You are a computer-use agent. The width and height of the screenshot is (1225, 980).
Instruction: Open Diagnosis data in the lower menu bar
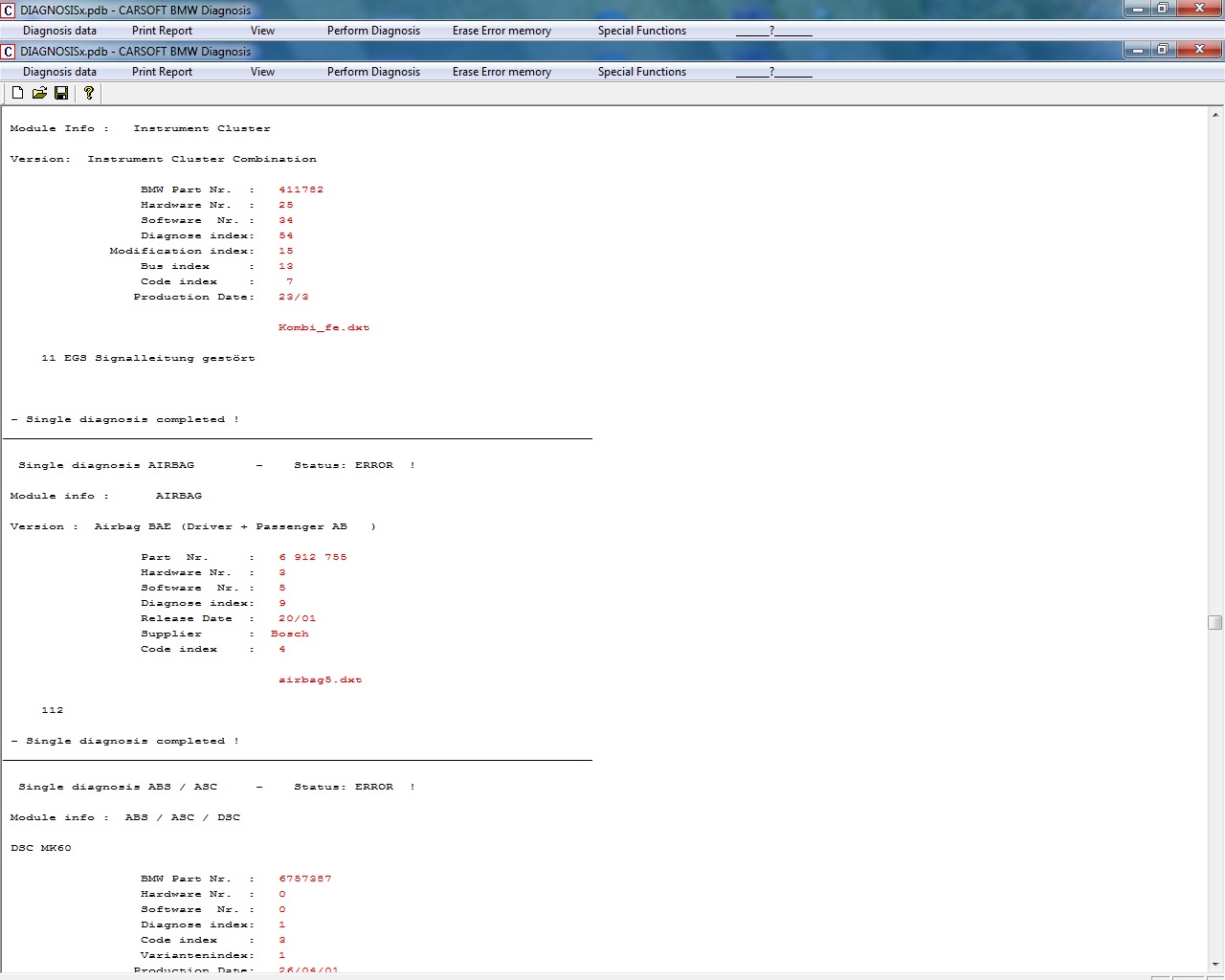59,72
